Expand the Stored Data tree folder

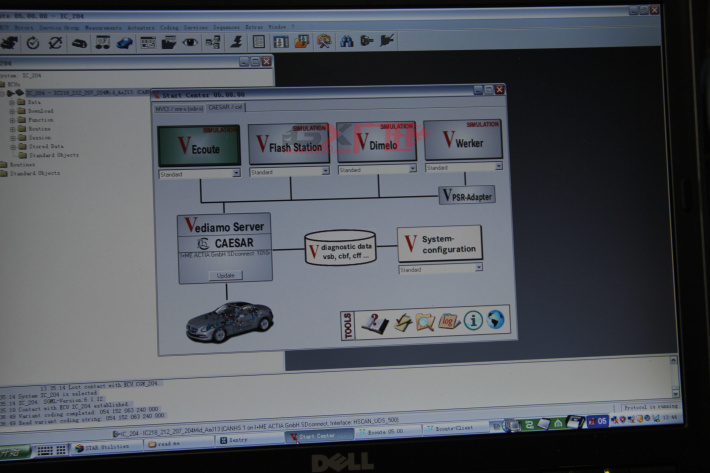click(13, 147)
